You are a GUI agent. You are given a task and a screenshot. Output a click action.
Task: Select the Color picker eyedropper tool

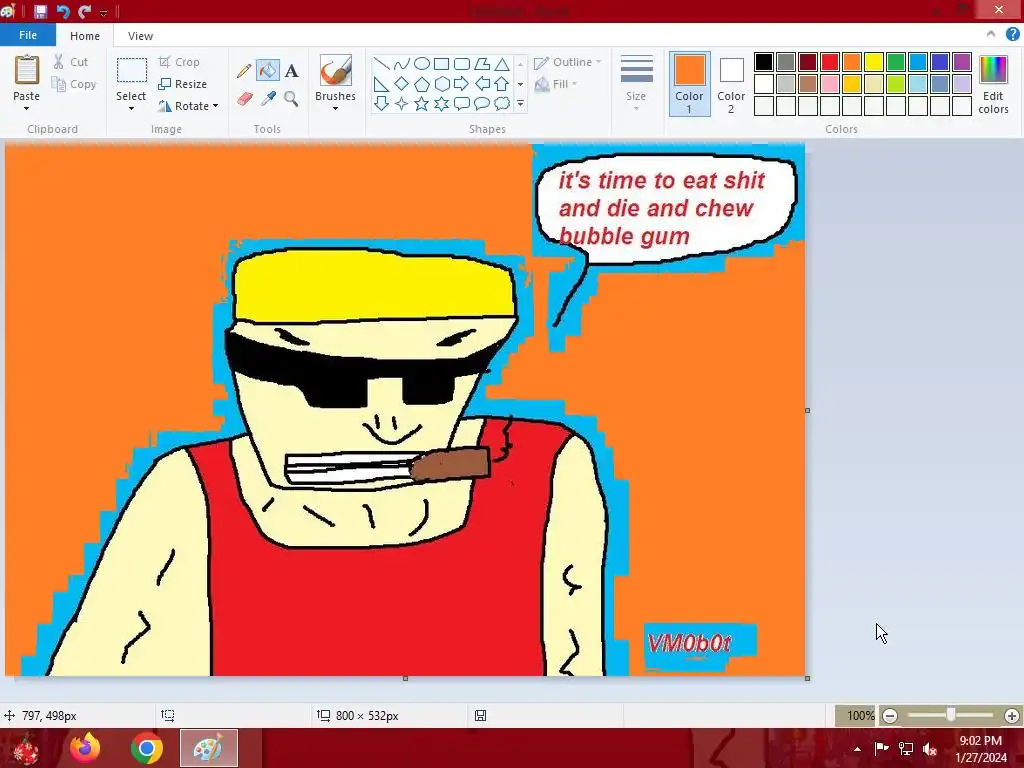tap(268, 99)
